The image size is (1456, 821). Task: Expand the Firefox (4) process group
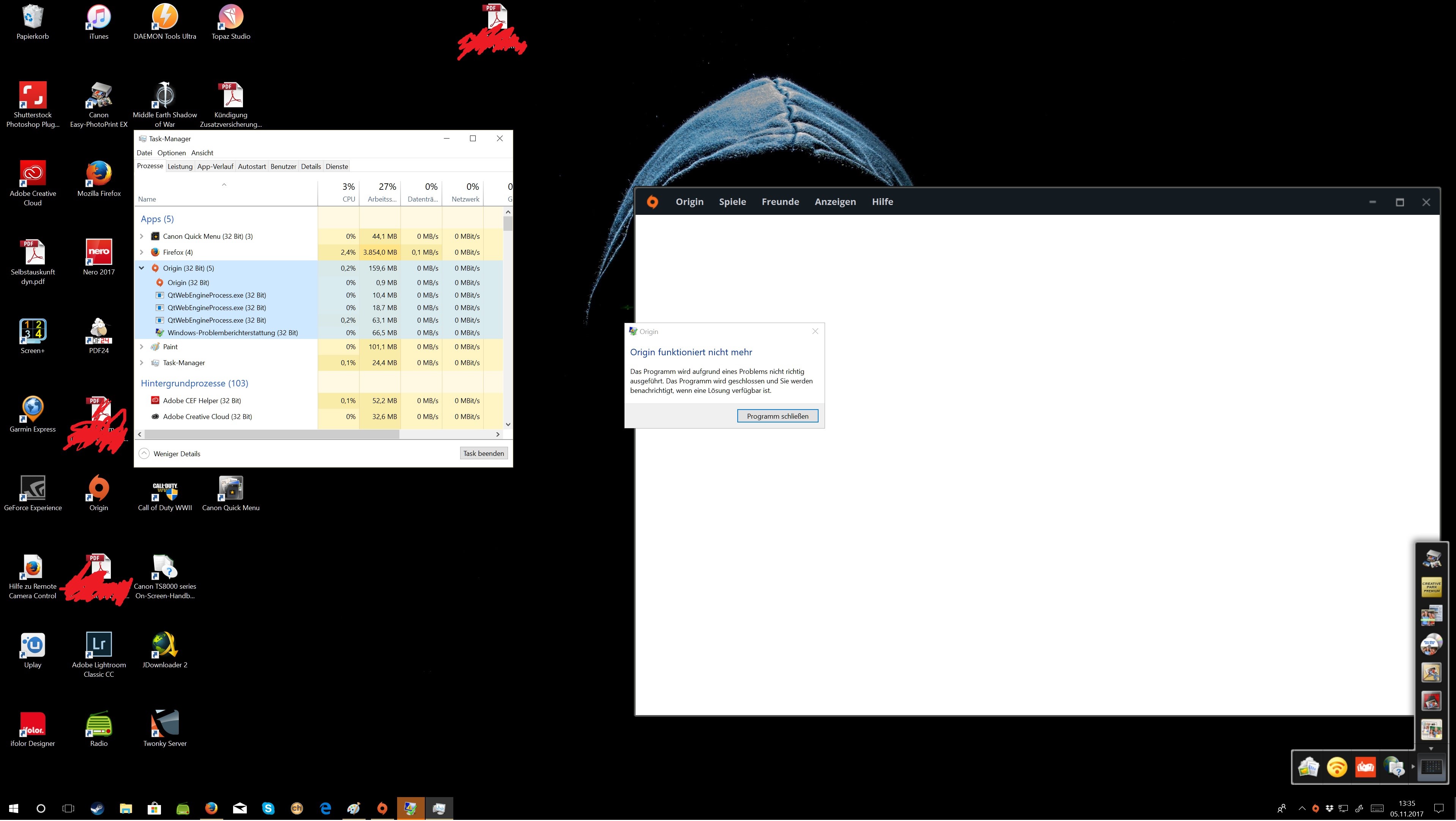(x=142, y=252)
